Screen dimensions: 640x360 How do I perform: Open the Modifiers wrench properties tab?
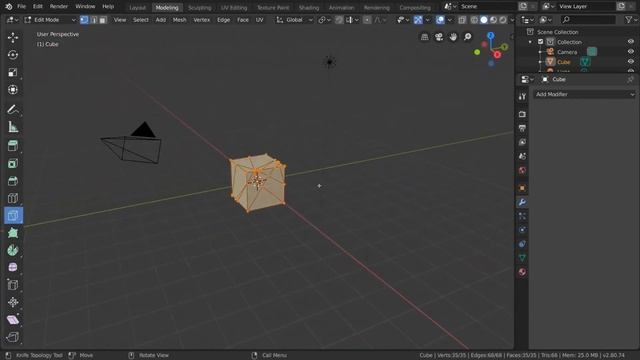point(522,202)
